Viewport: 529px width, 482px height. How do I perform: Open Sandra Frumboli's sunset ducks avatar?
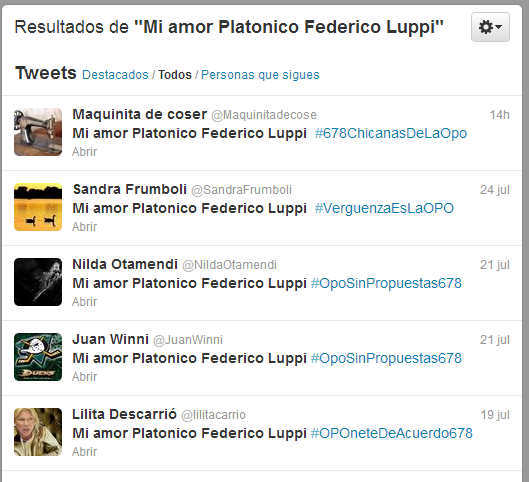coord(38,207)
